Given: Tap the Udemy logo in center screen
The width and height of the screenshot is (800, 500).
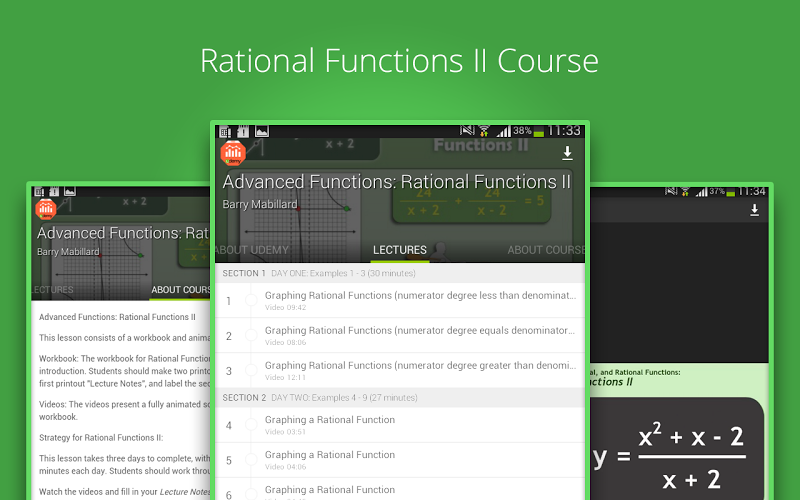Looking at the screenshot, I should pos(233,153).
